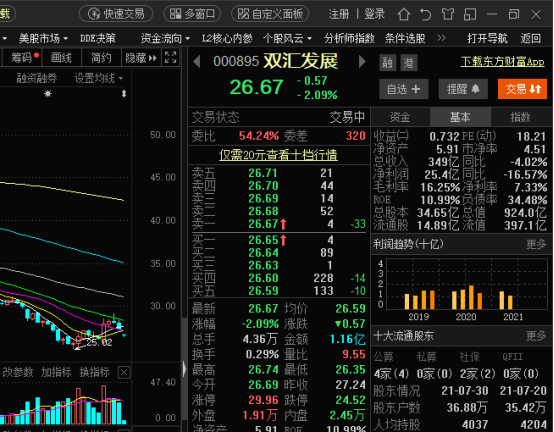The image size is (554, 432).
Task: Open DDE决策 menu
Action: (98, 38)
